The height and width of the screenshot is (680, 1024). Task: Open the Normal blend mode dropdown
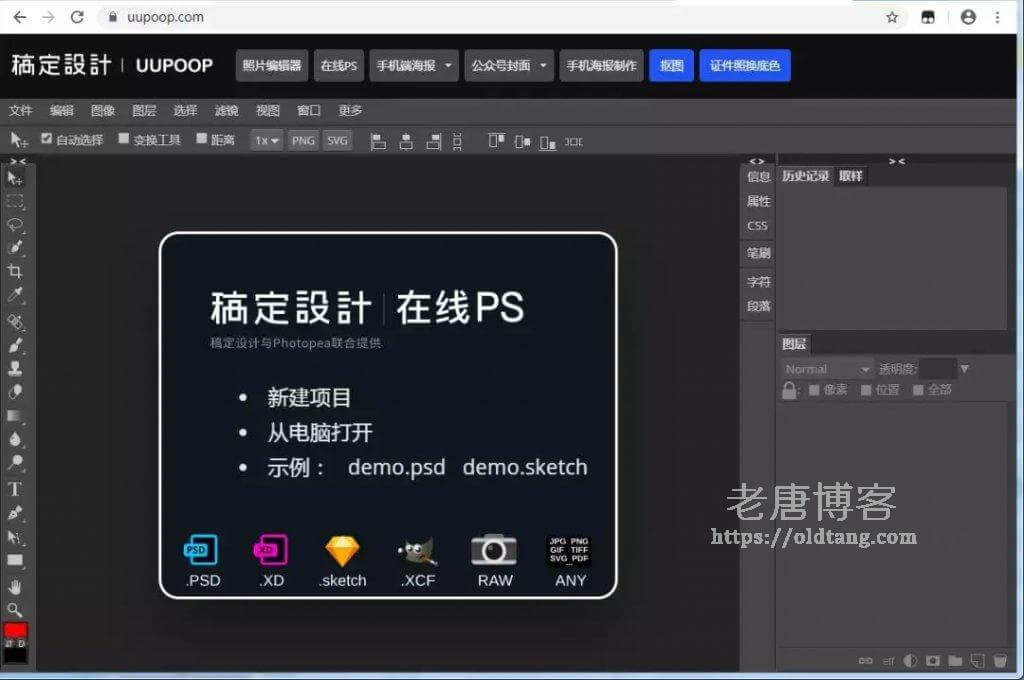pos(827,369)
